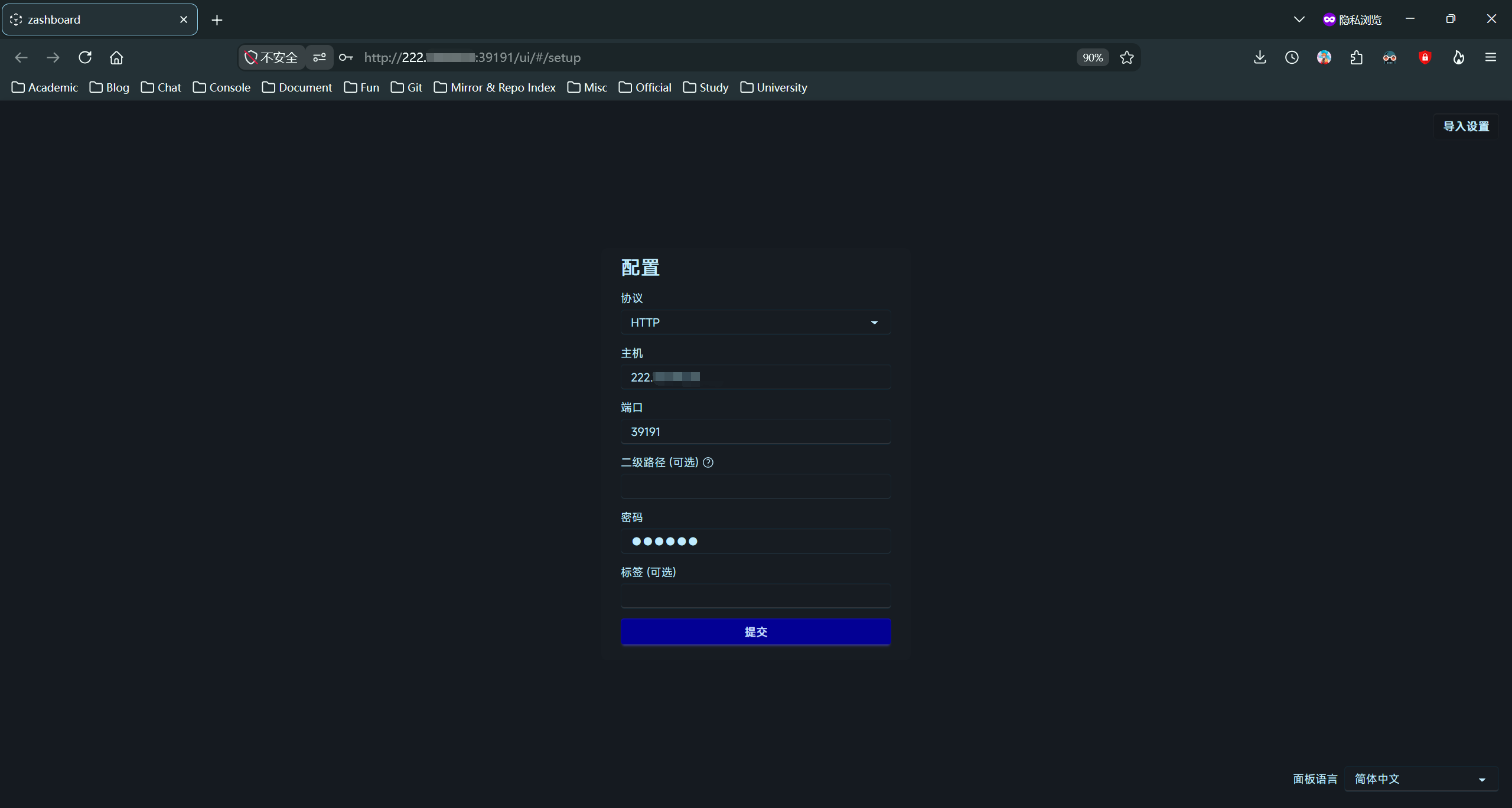Open the extensions puzzle icon
1512x808 pixels.
click(x=1357, y=57)
